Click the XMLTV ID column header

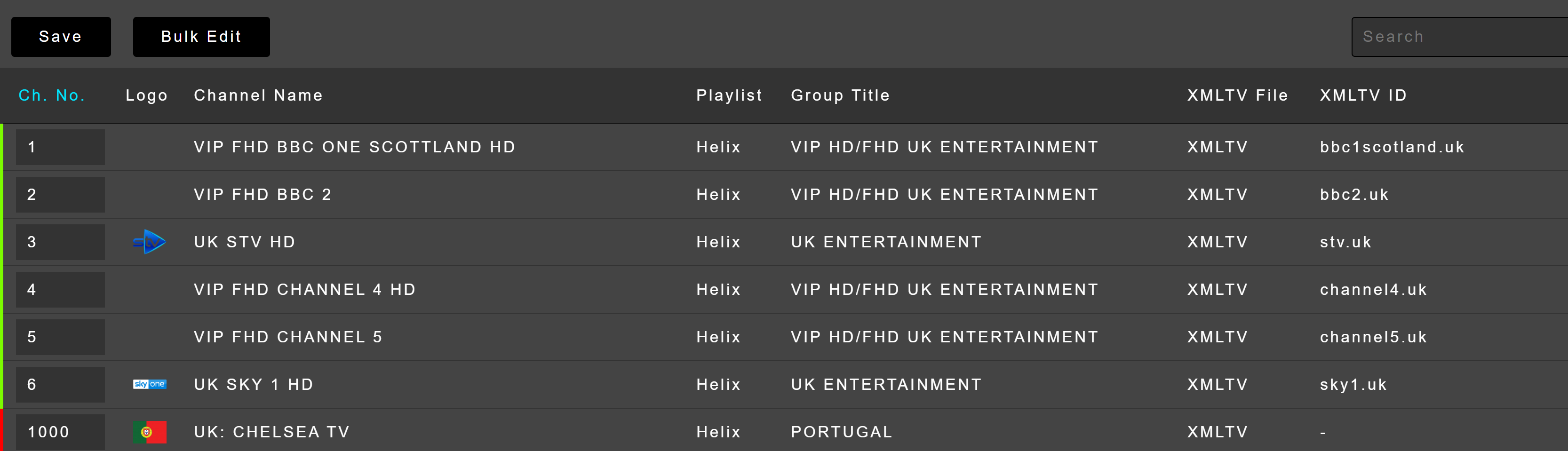(x=1363, y=95)
